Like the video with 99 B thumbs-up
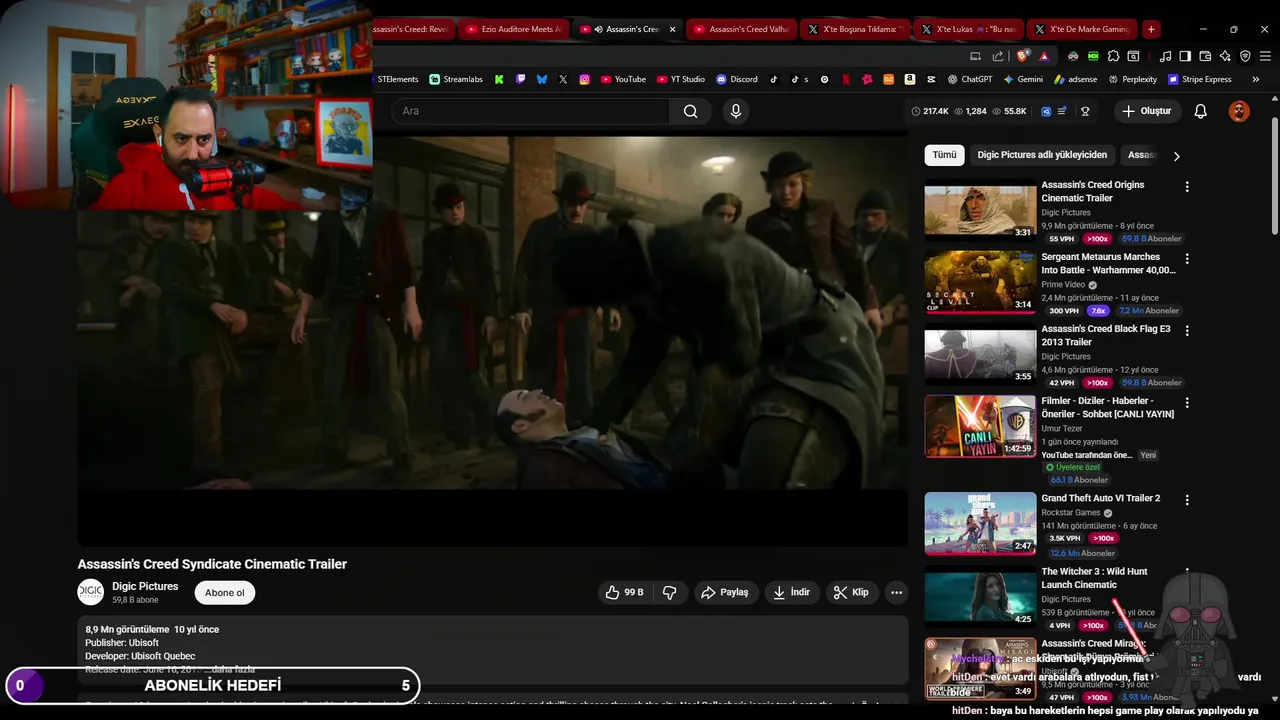This screenshot has height=720, width=1280. pos(624,592)
